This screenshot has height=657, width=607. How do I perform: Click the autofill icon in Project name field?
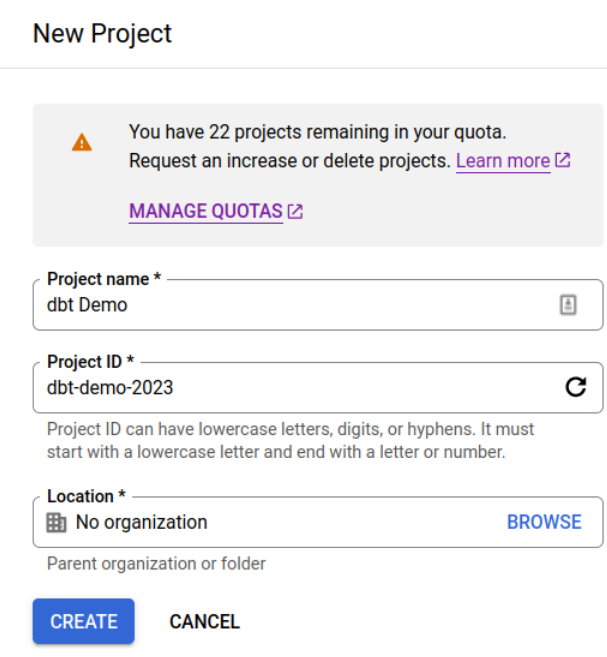click(568, 306)
